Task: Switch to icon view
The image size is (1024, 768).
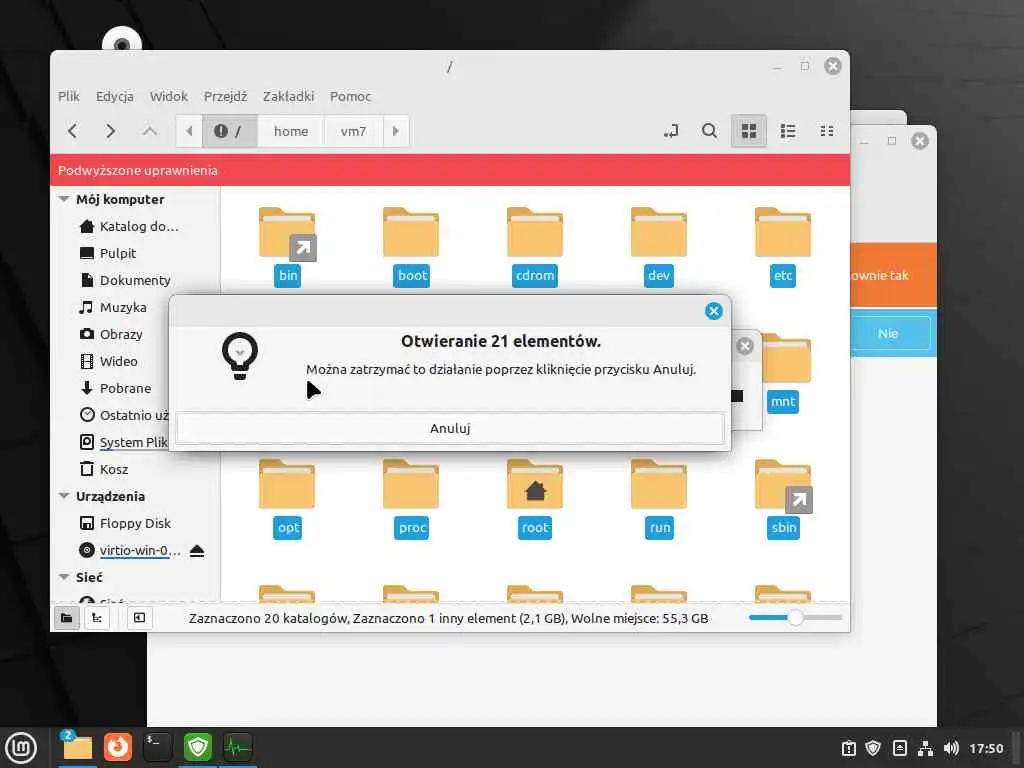Action: click(x=748, y=131)
